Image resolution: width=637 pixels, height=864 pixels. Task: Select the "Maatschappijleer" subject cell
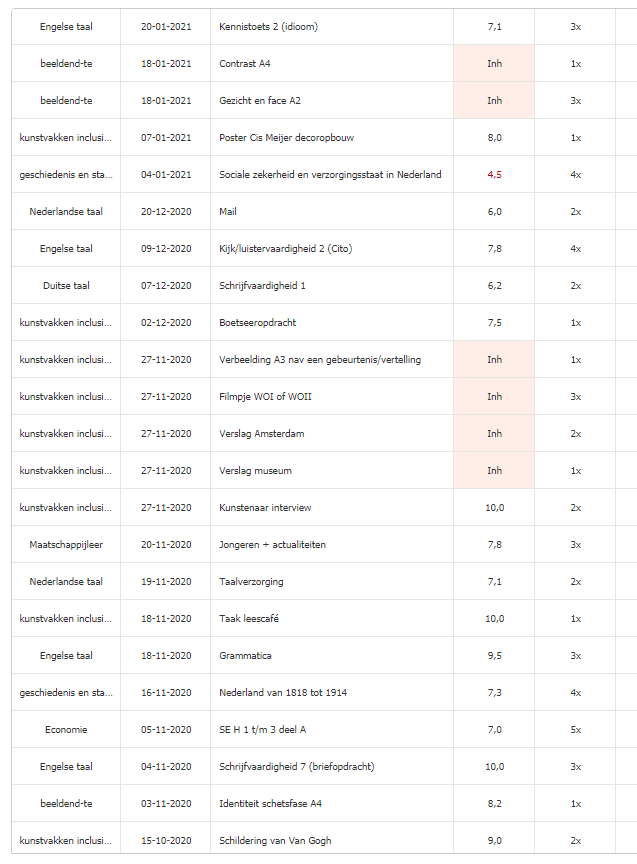pos(66,544)
